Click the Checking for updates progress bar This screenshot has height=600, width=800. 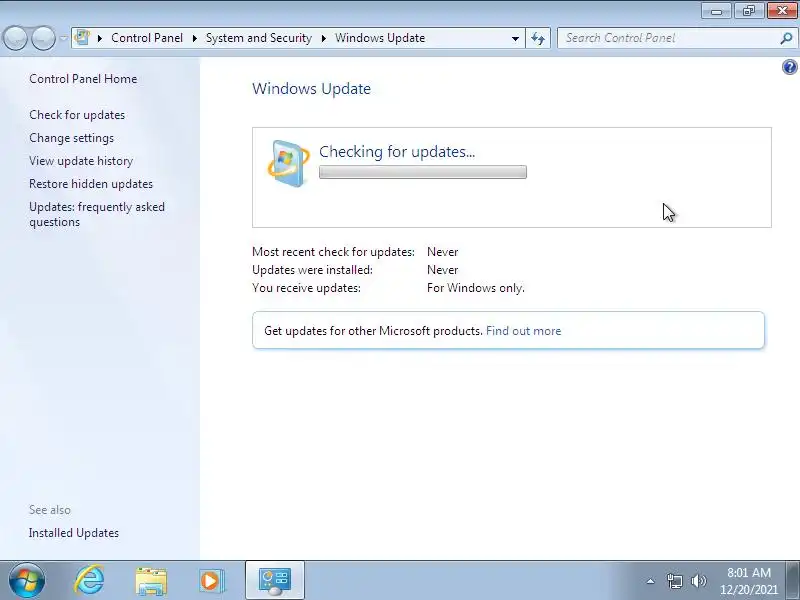pos(423,172)
